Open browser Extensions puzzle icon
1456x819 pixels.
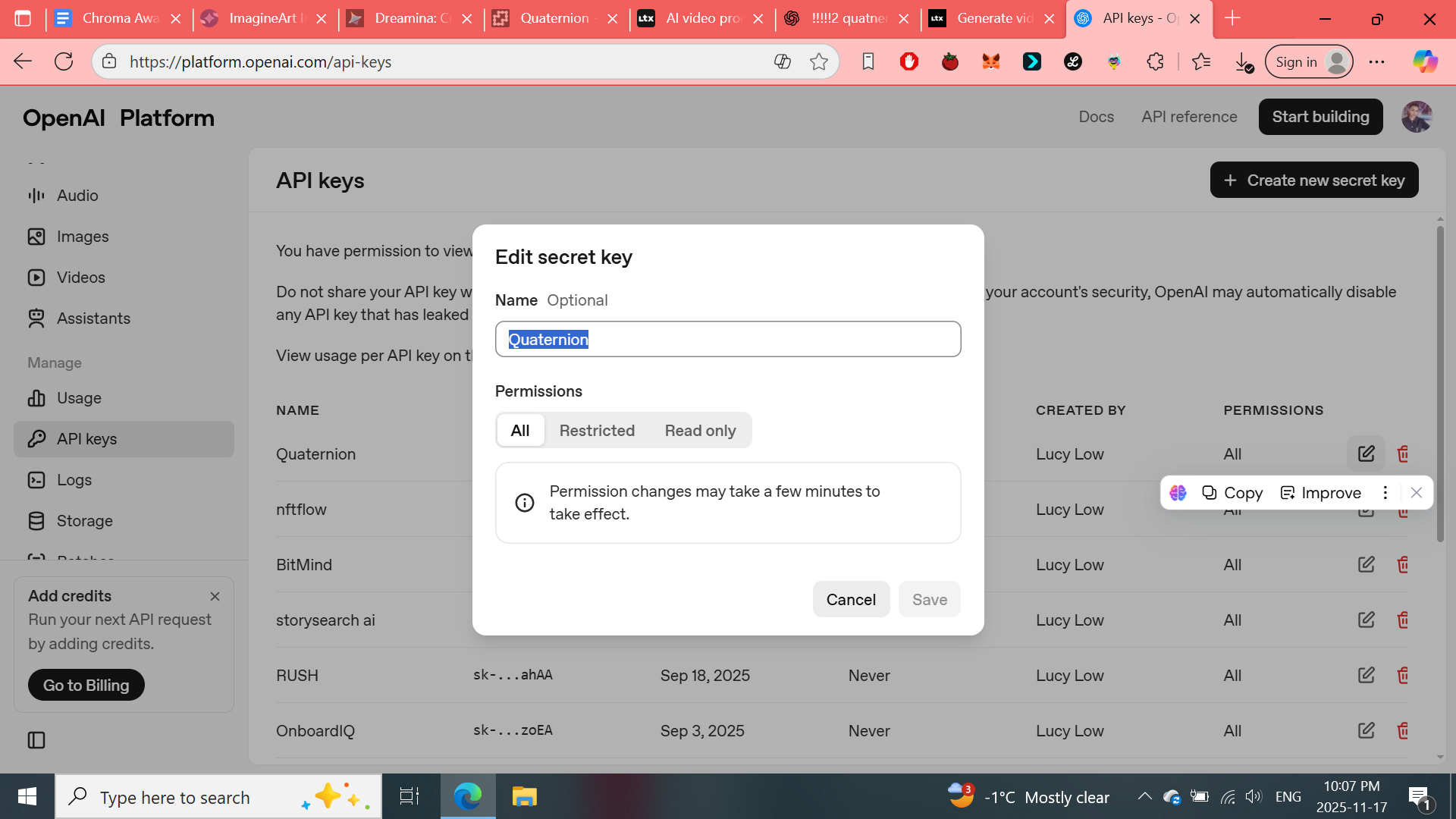click(x=1155, y=62)
